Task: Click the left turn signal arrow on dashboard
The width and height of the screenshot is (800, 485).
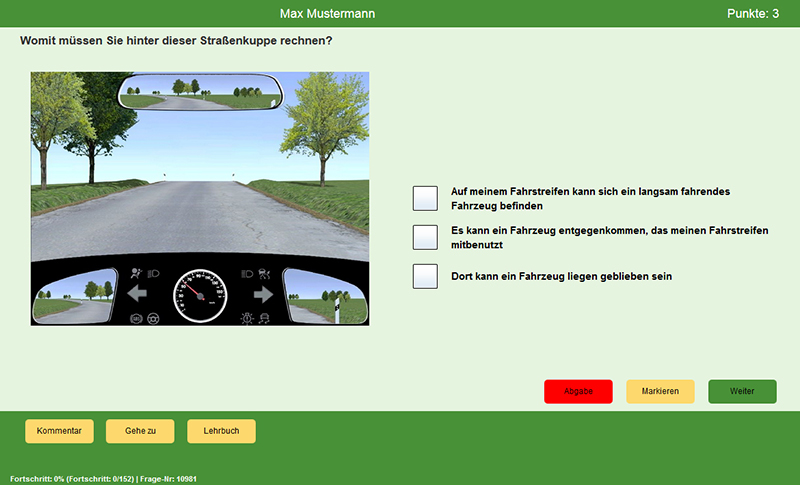Action: [x=137, y=294]
